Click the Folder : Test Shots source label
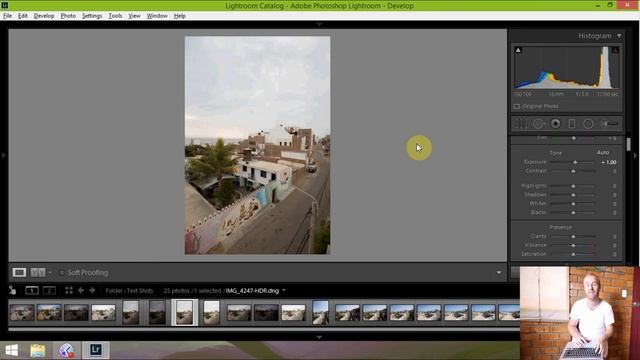Screen dimensions: 640x360 coord(129,291)
